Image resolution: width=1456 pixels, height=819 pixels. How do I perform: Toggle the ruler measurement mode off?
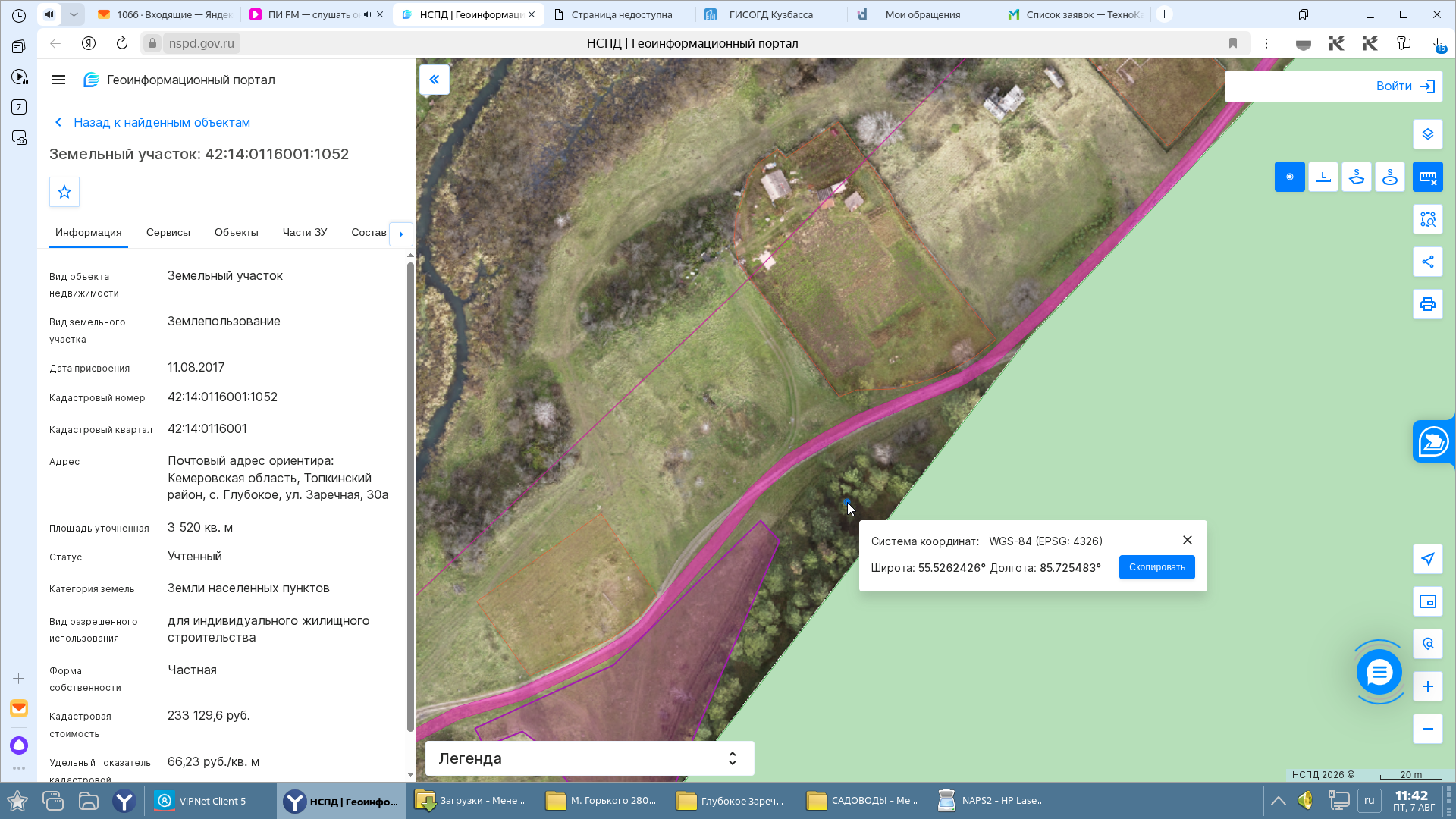coord(1427,177)
